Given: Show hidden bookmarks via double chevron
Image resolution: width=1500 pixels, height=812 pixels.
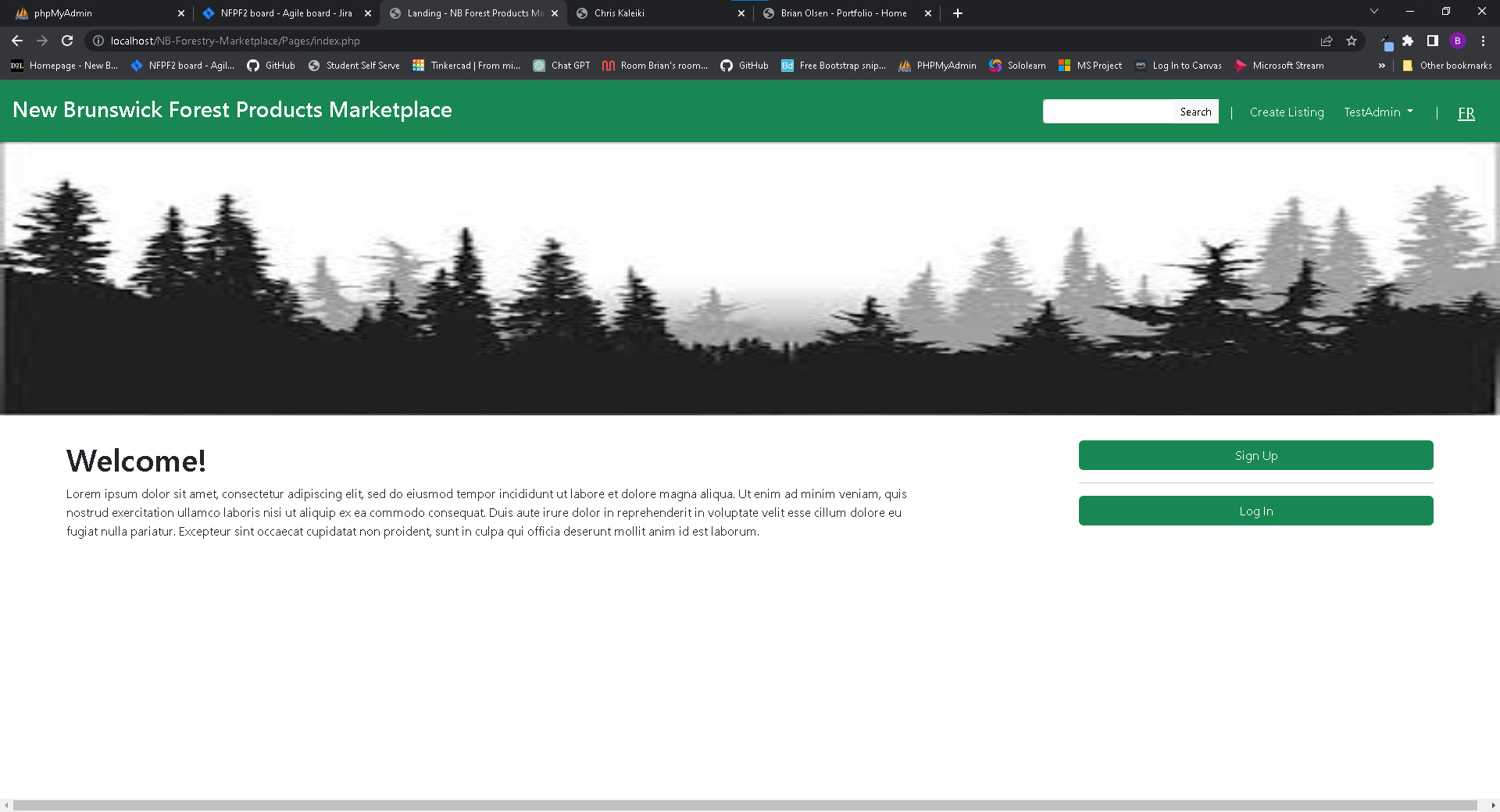Looking at the screenshot, I should click(1381, 66).
